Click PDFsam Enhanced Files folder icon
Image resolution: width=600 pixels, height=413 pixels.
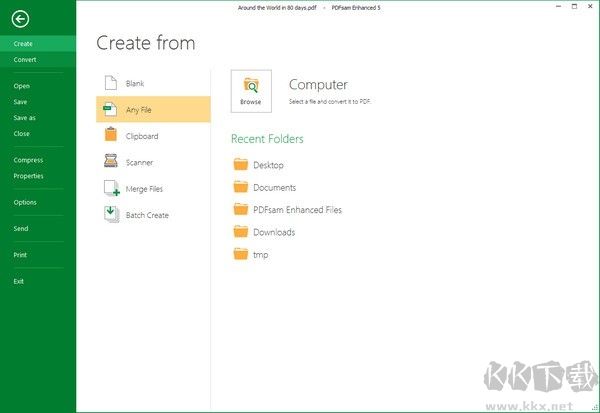click(x=241, y=209)
